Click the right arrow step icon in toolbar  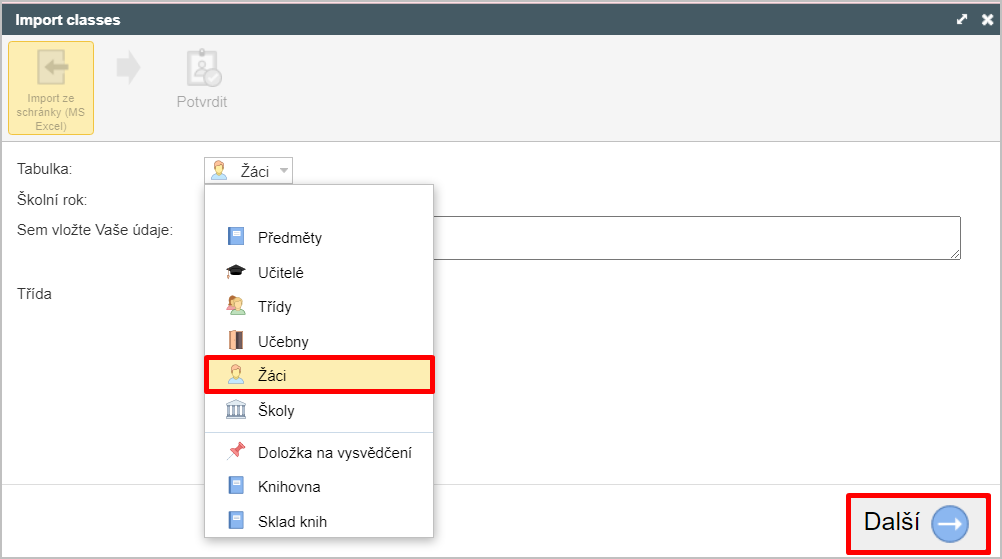pos(128,67)
